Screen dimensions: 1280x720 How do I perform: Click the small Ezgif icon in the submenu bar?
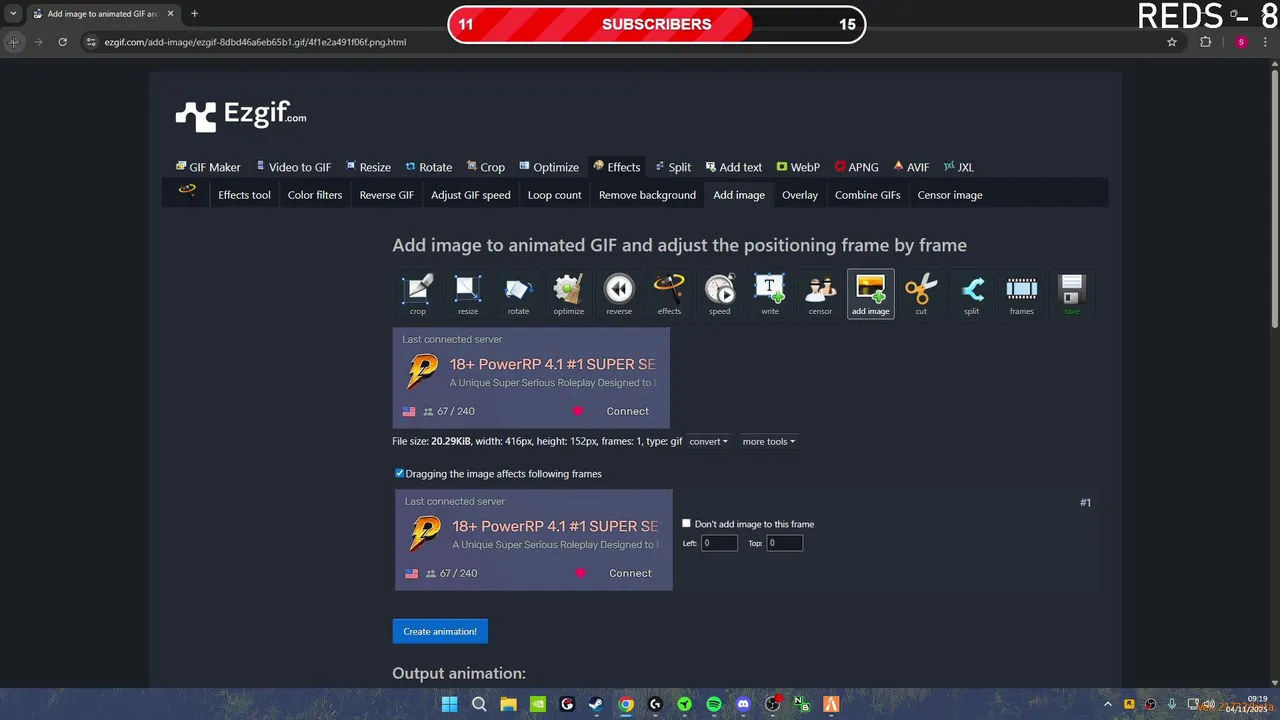[187, 191]
